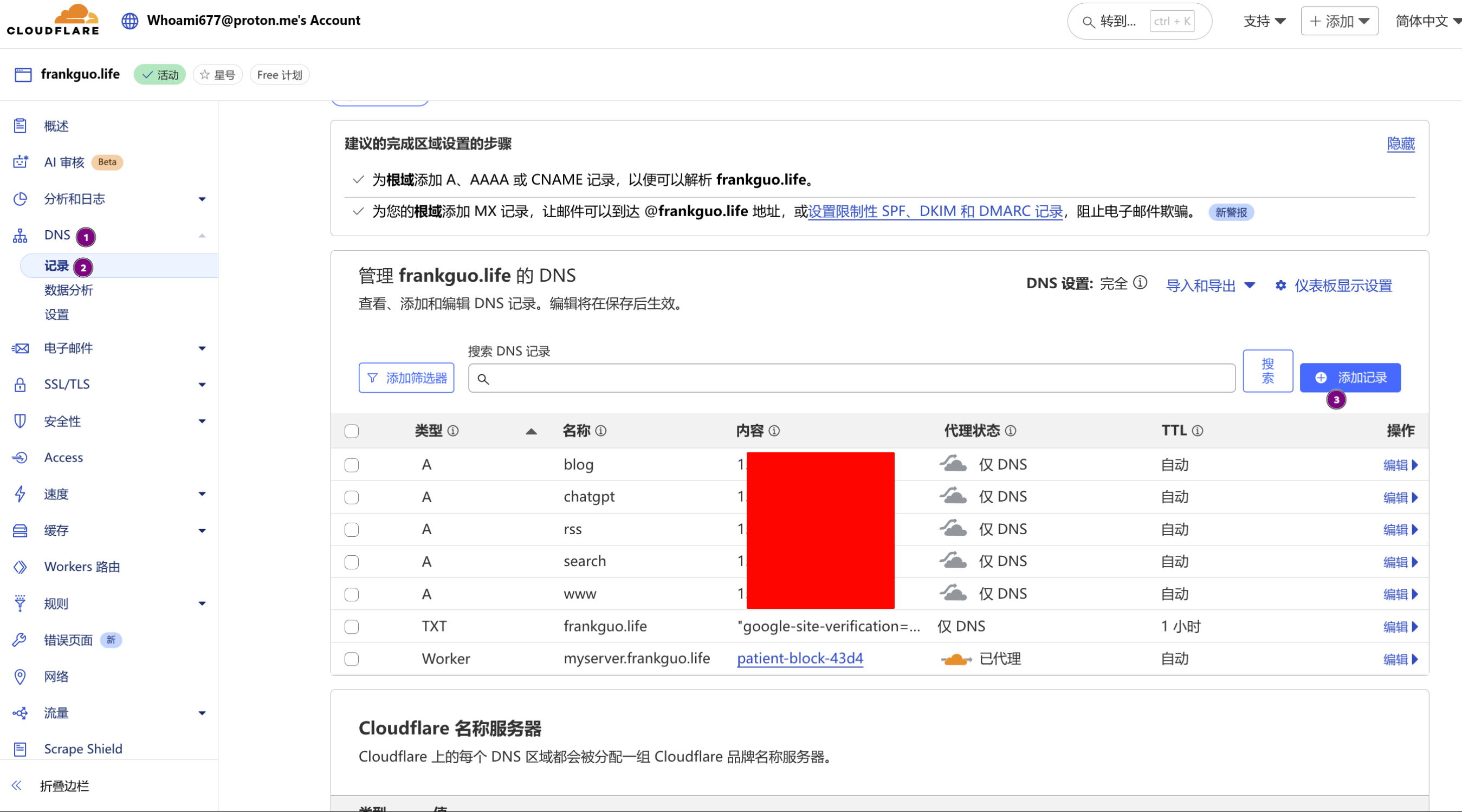The height and width of the screenshot is (812, 1462).
Task: Sort records by type column arrow
Action: 531,432
